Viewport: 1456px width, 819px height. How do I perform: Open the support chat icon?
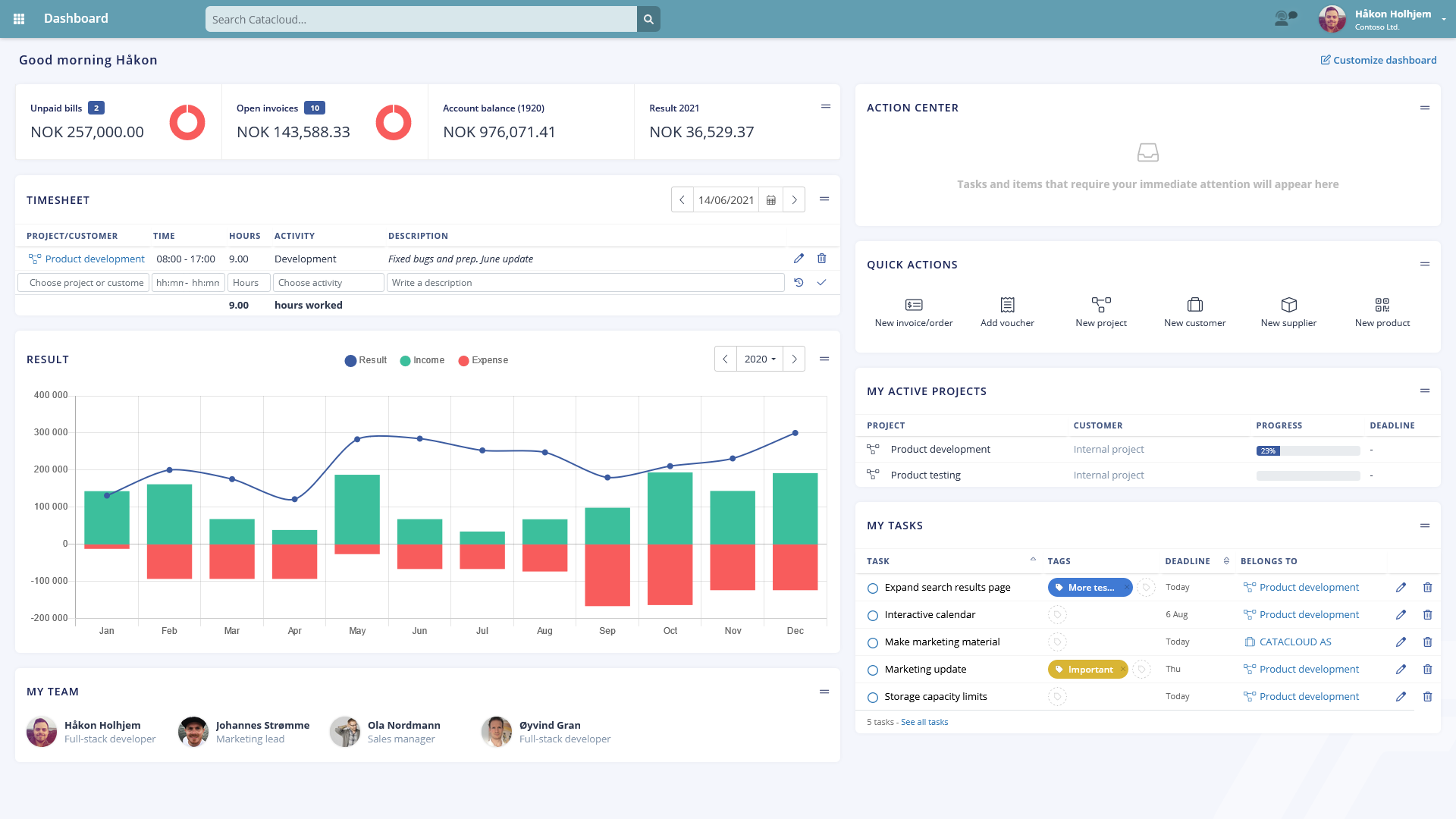tap(1285, 18)
